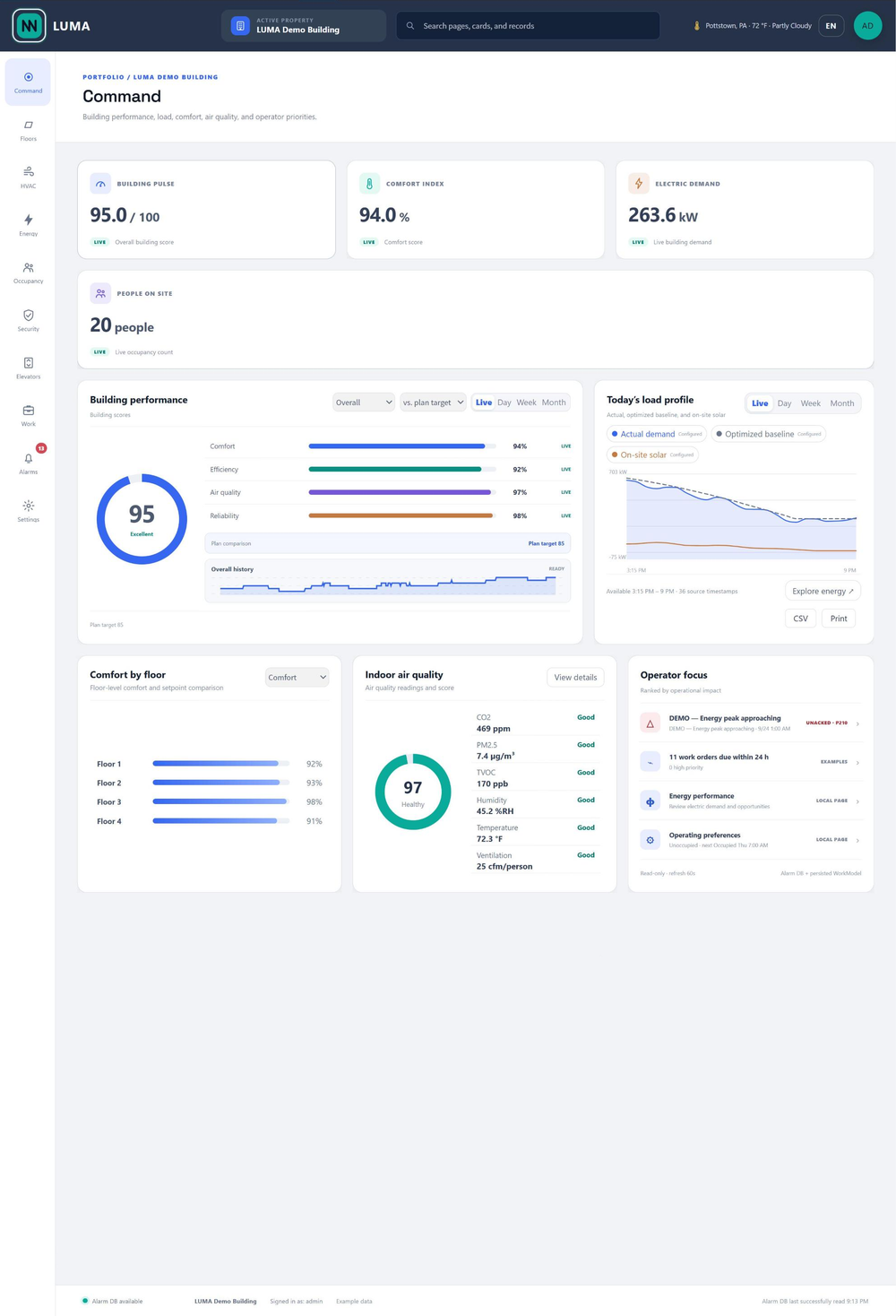Image resolution: width=896 pixels, height=1316 pixels.
Task: Click the Energy performance item icon
Action: pyautogui.click(x=650, y=801)
